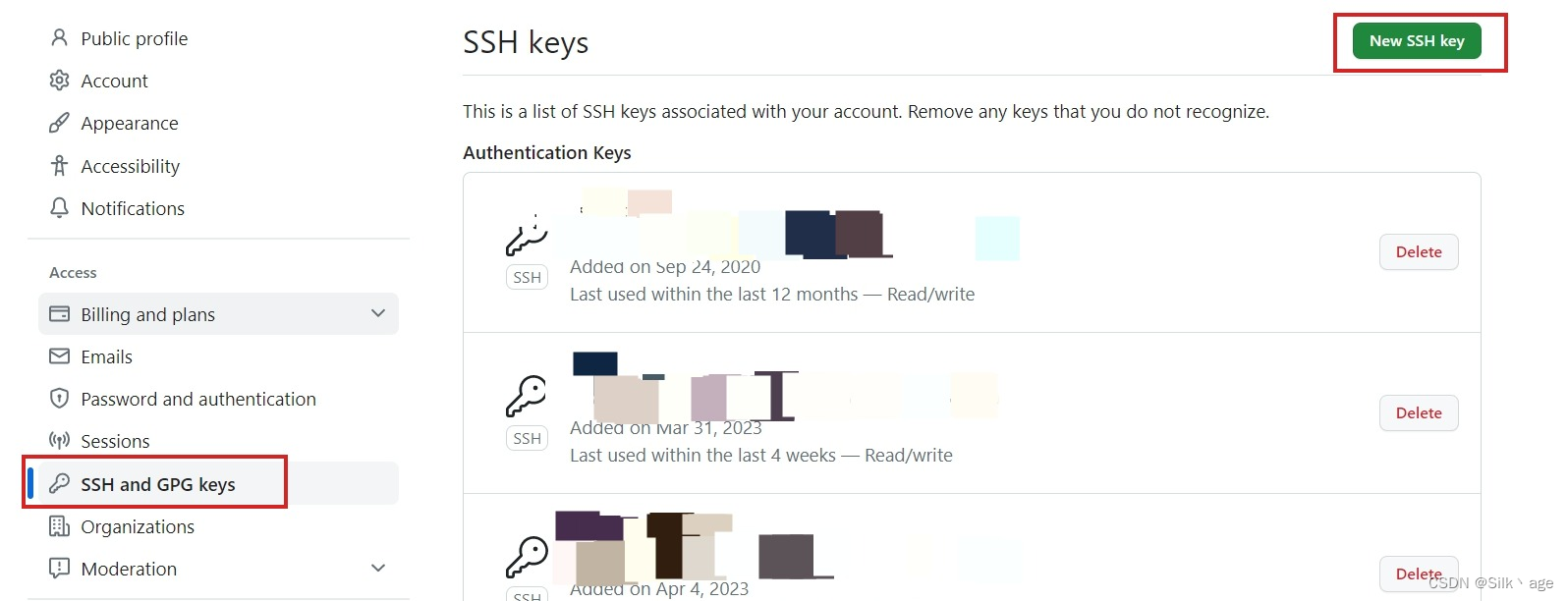The height and width of the screenshot is (601, 1568).
Task: Expand the Billing and plans section
Action: [x=378, y=312]
